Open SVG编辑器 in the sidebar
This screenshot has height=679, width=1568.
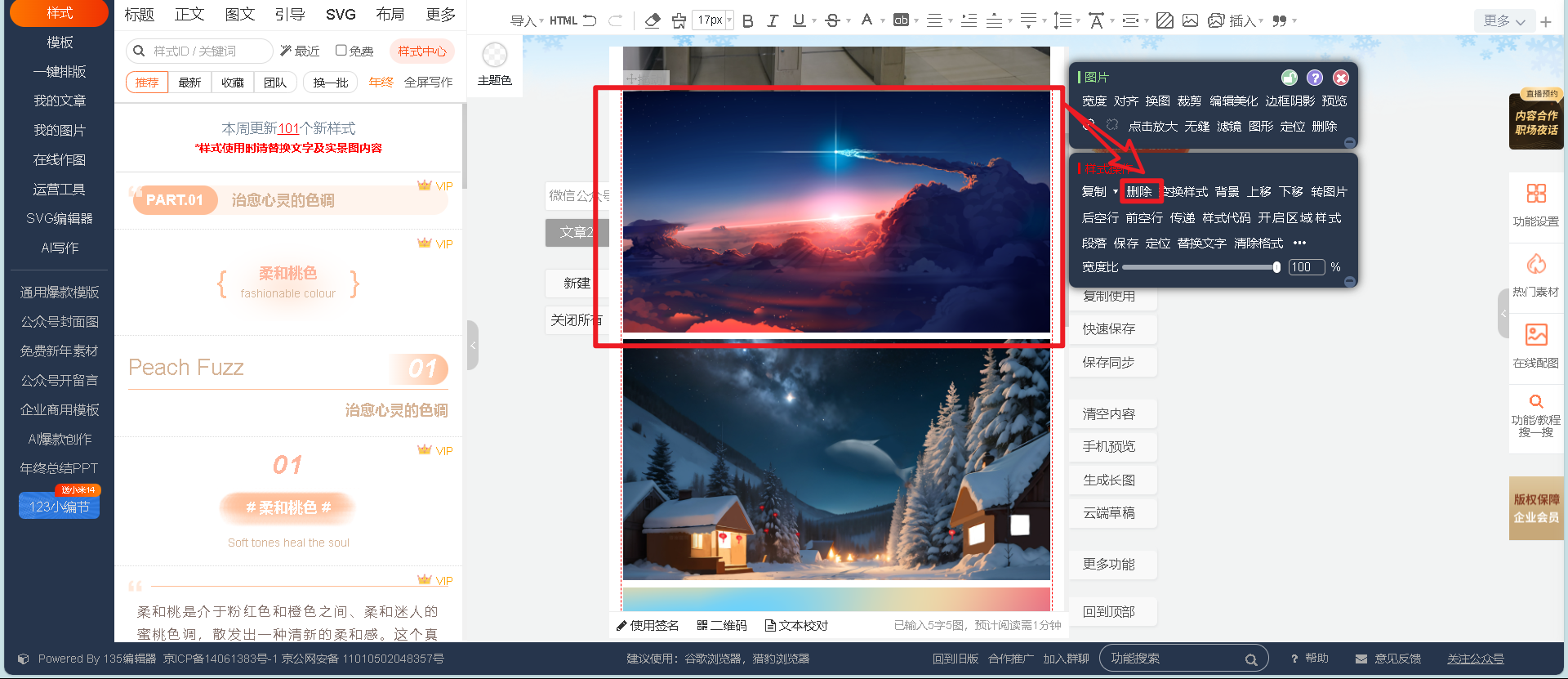[x=60, y=219]
